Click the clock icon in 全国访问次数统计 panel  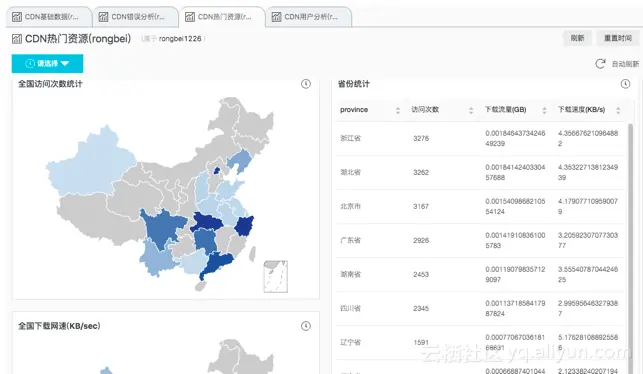coord(306,84)
